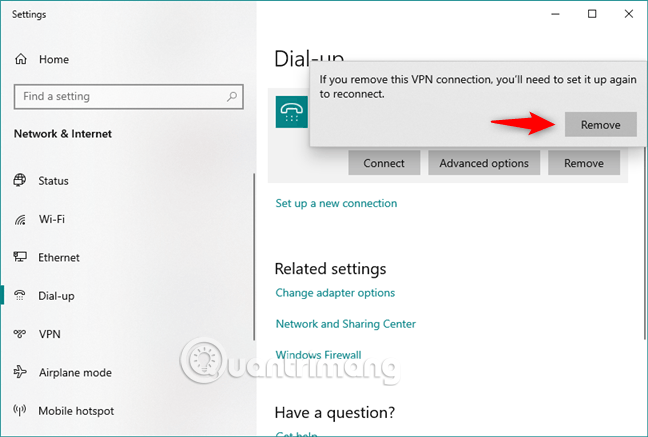Open the Windows Firewall link
The image size is (648, 437).
click(318, 354)
